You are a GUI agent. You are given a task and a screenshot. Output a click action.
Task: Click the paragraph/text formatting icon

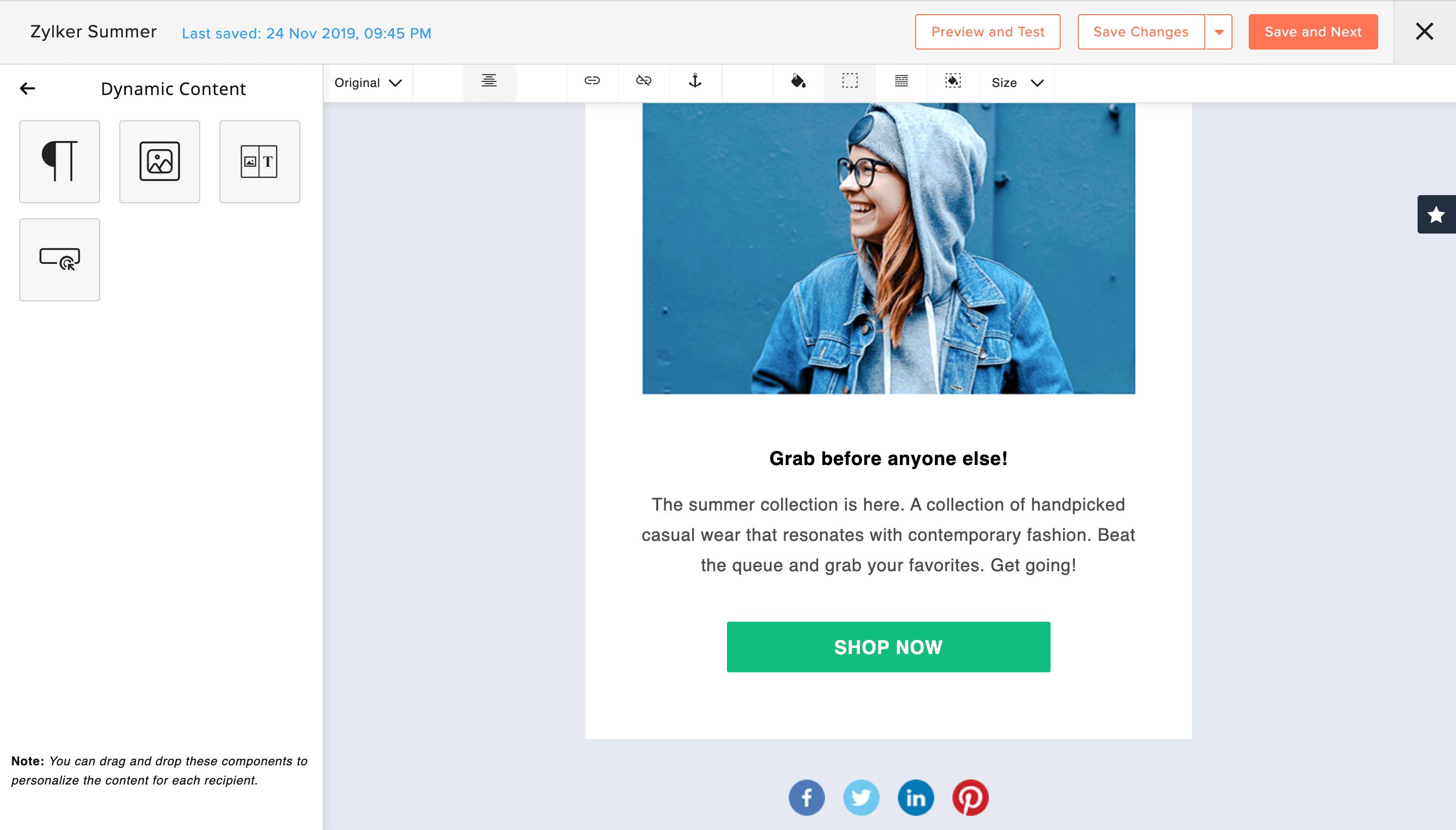point(59,160)
